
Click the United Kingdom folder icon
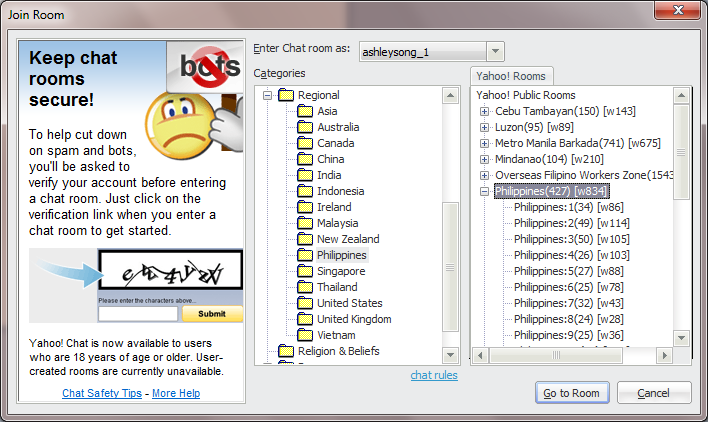click(x=305, y=319)
